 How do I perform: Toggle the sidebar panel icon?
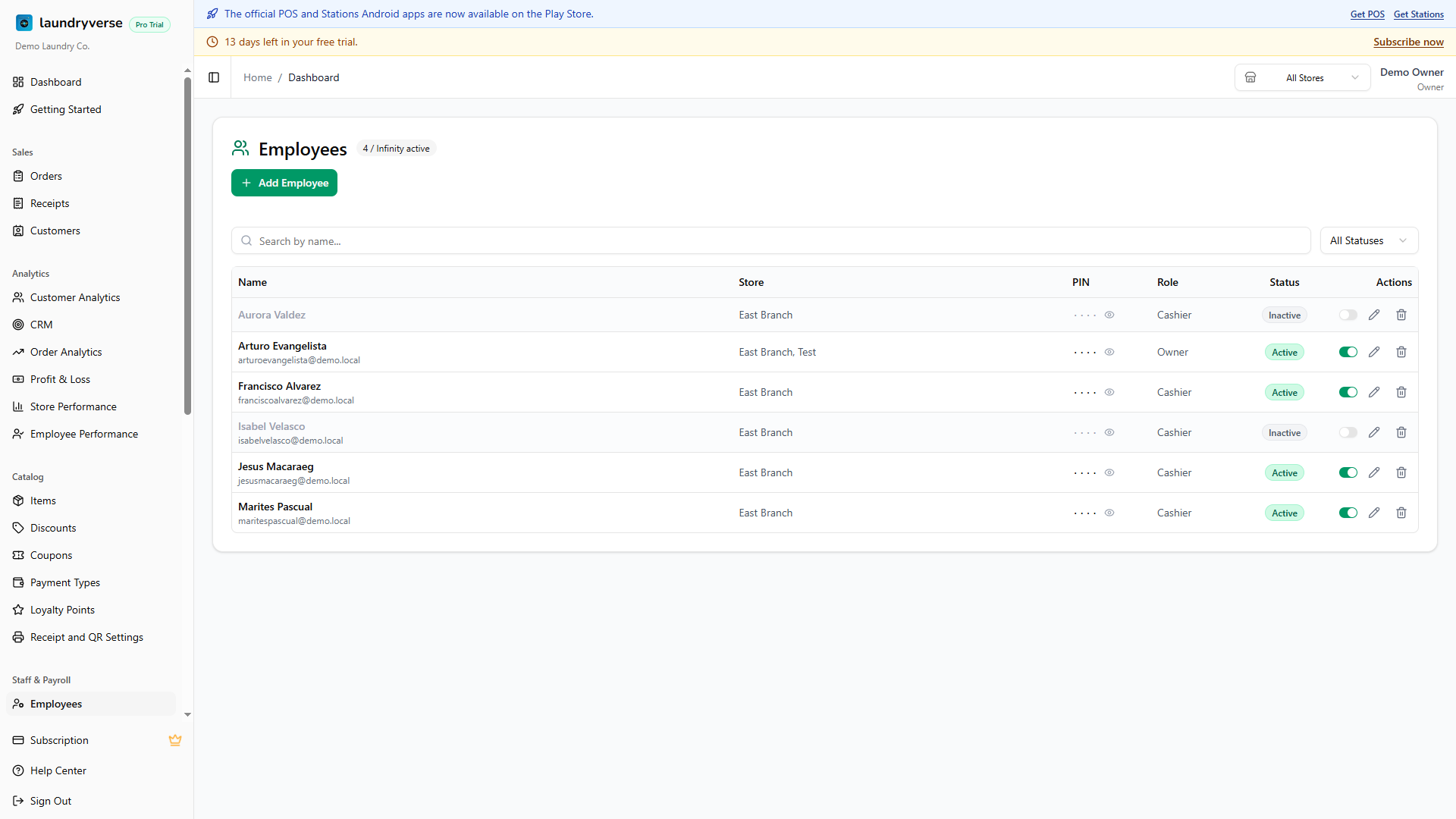point(214,77)
